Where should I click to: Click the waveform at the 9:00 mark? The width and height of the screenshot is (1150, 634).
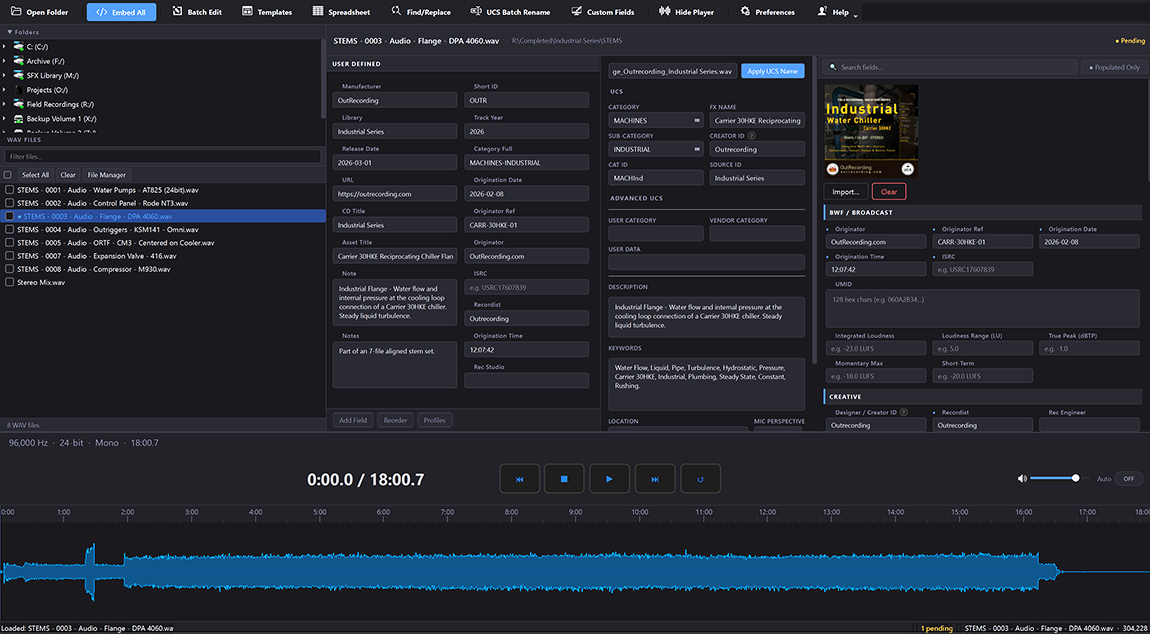(575, 572)
